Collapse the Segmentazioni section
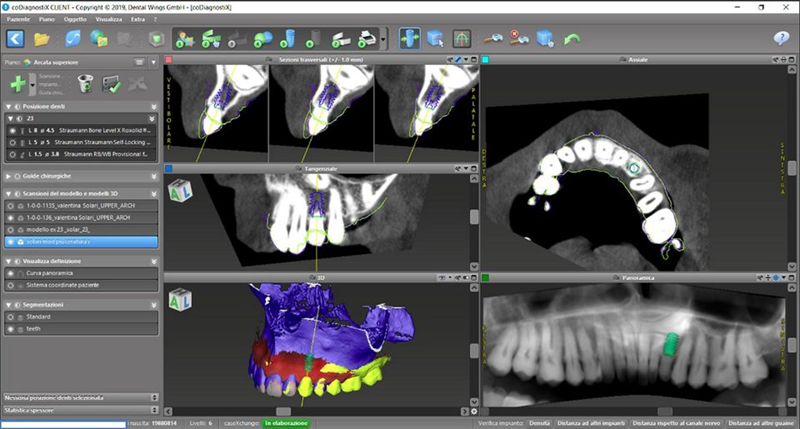This screenshot has width=800, height=429. [10, 304]
